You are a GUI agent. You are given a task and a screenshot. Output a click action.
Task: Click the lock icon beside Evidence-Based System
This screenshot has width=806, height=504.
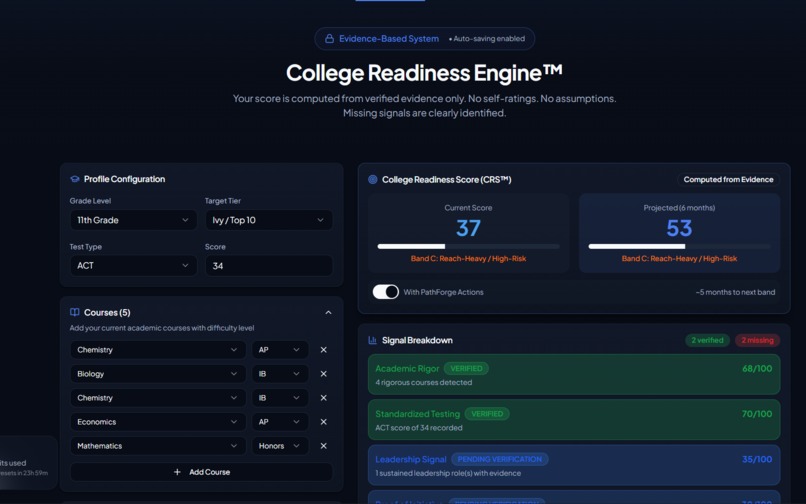click(x=329, y=39)
